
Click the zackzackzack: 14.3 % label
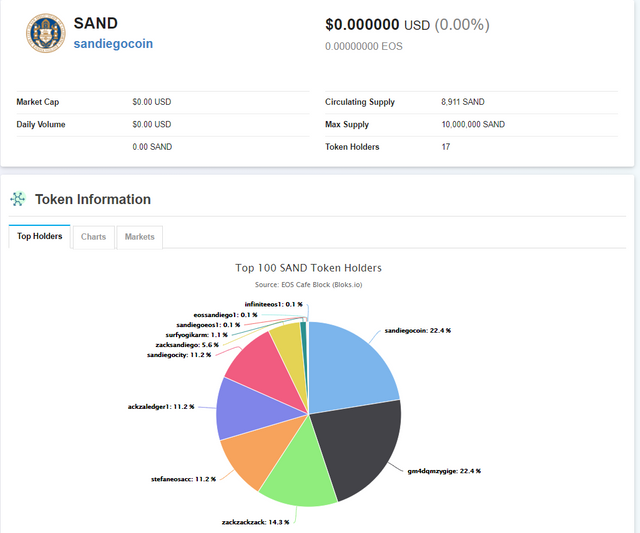click(256, 522)
